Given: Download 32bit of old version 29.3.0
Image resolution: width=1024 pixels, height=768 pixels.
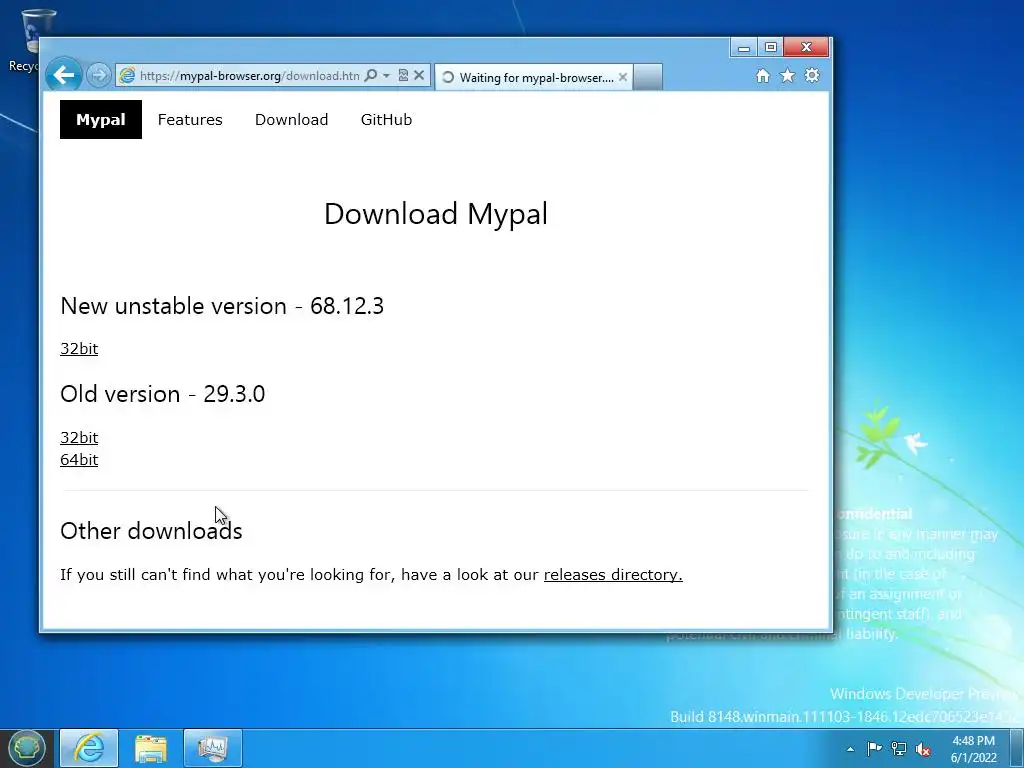Looking at the screenshot, I should pos(79,438).
